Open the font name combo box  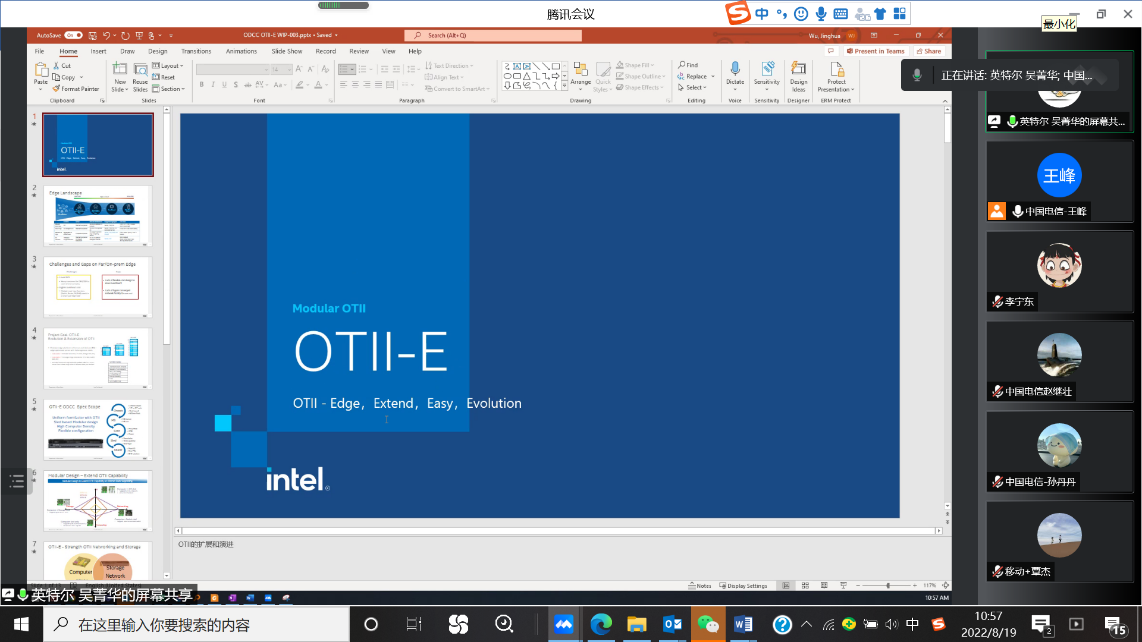click(x=232, y=69)
